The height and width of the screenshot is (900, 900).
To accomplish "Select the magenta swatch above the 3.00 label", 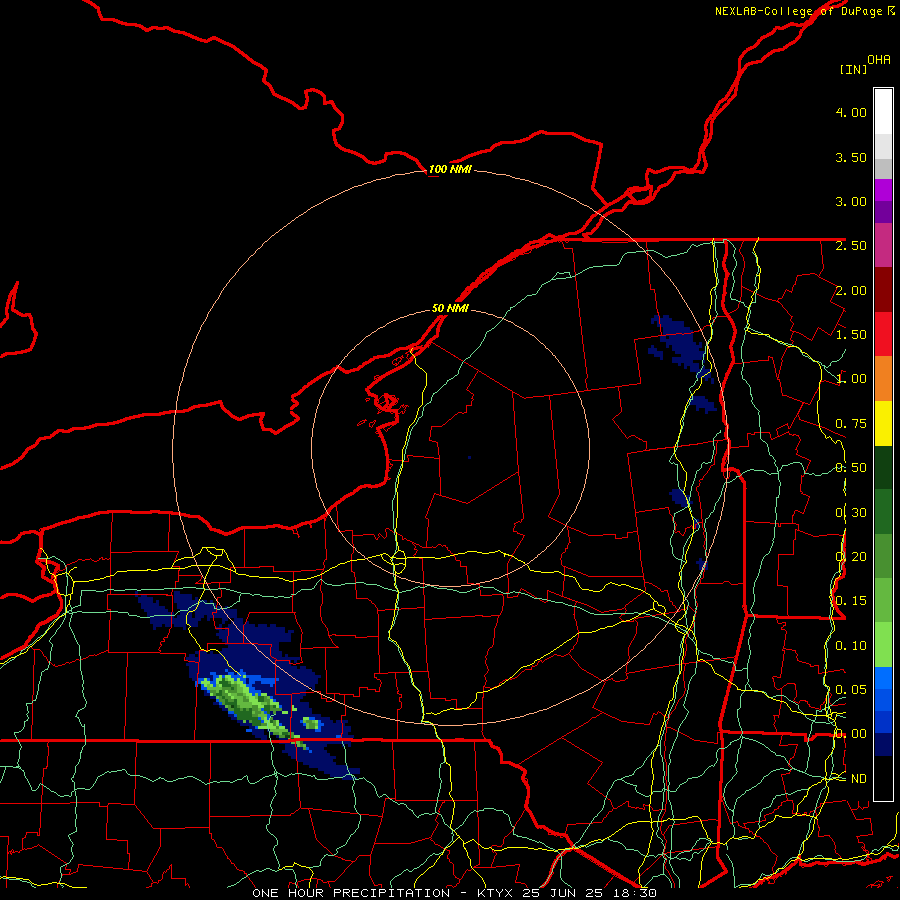I will 883,190.
